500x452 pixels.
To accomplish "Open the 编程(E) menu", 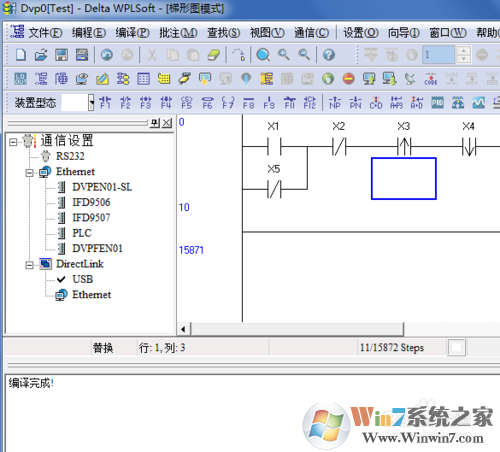I will click(89, 33).
